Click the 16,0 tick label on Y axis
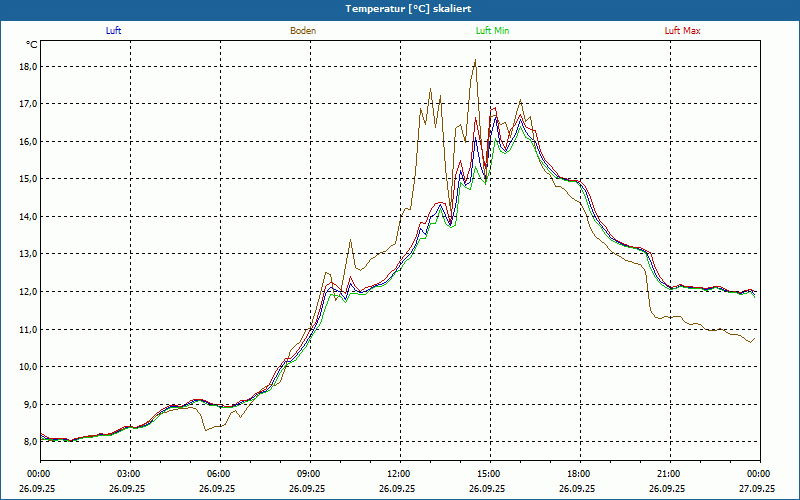The image size is (800, 500). click(27, 142)
